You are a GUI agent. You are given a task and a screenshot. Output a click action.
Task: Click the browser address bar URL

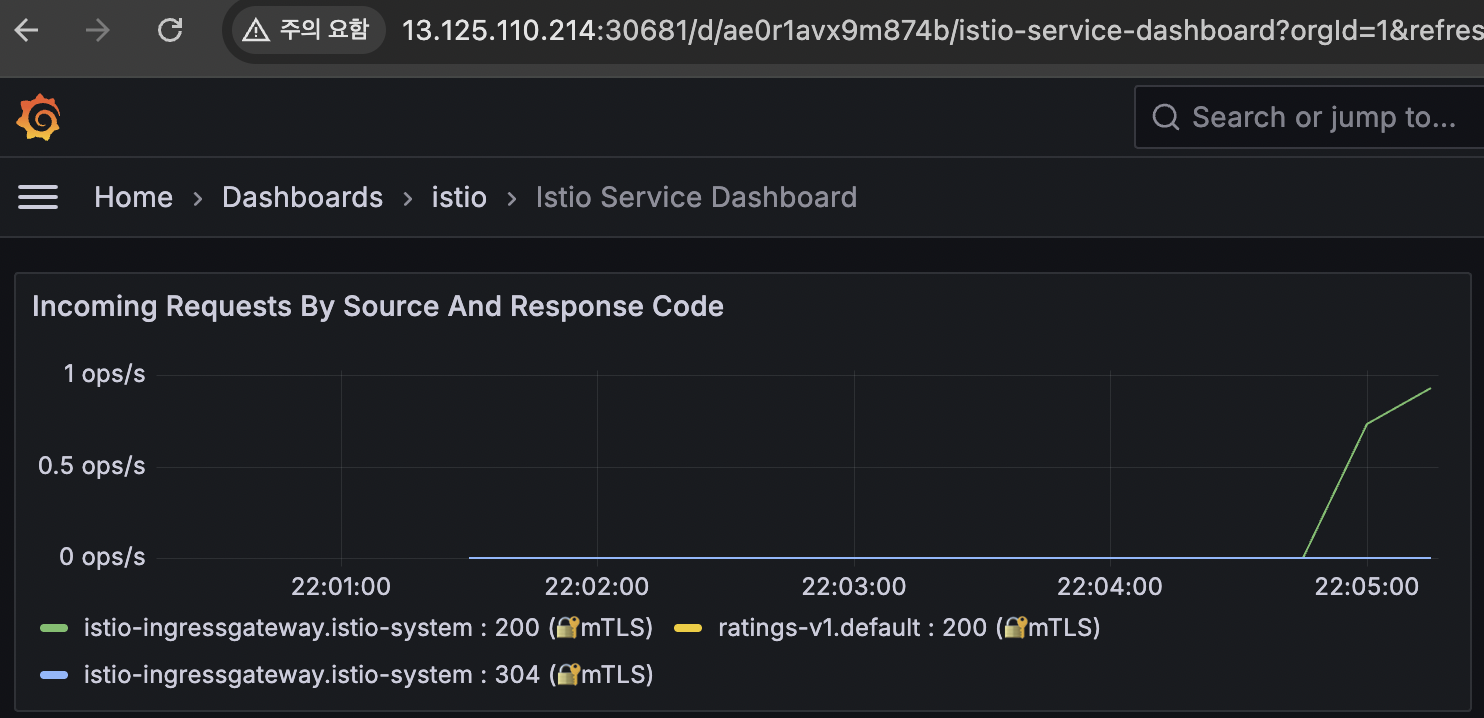[x=940, y=31]
